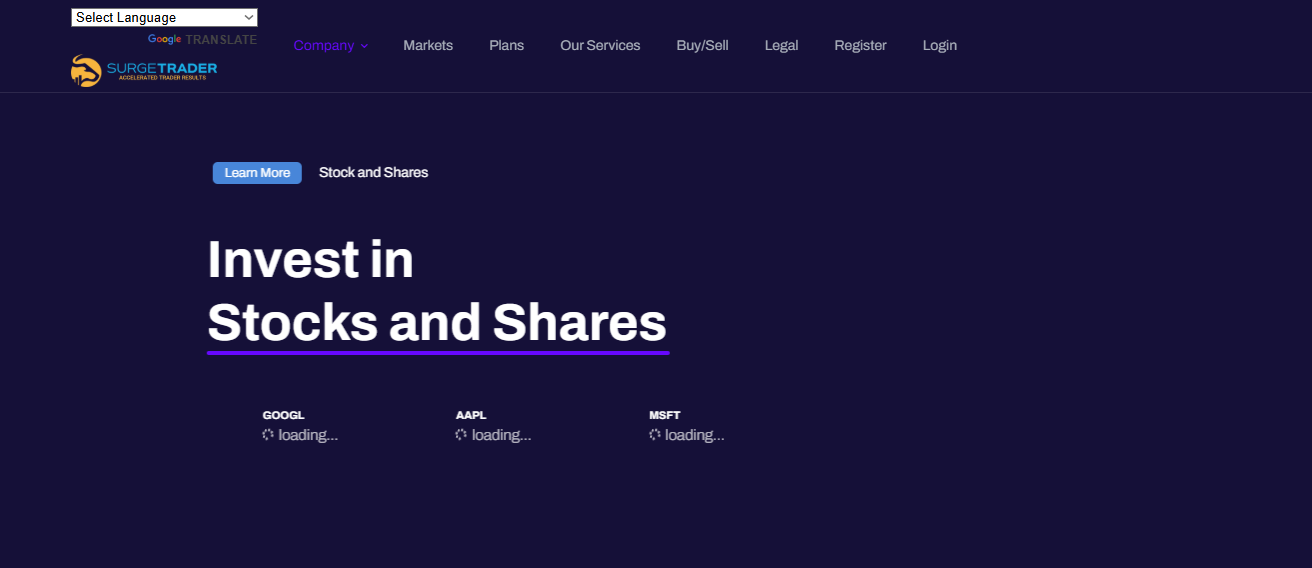
Task: Select the GOOGL ticker label
Action: (x=283, y=415)
